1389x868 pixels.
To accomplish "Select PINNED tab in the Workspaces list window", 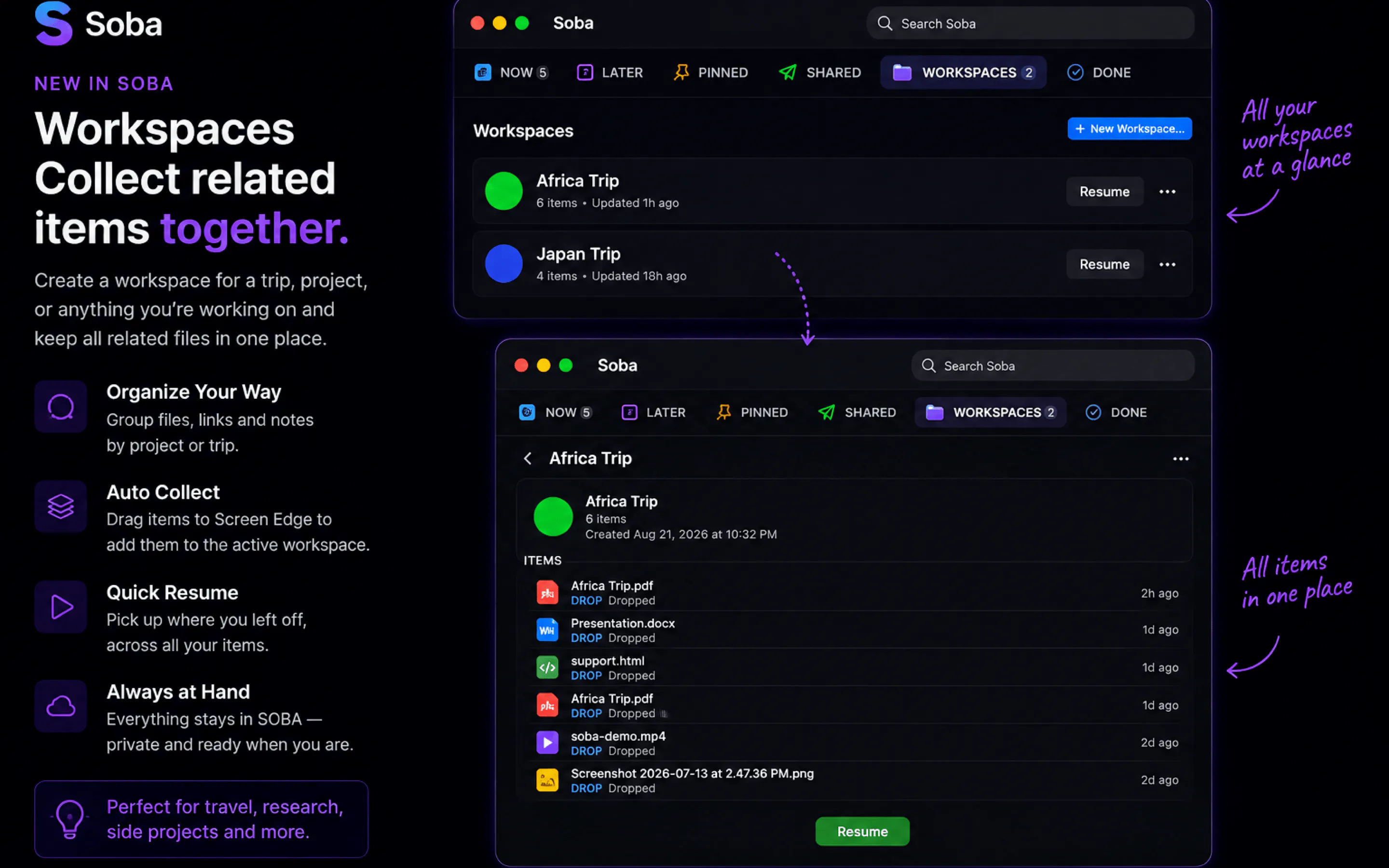I will pos(710,72).
